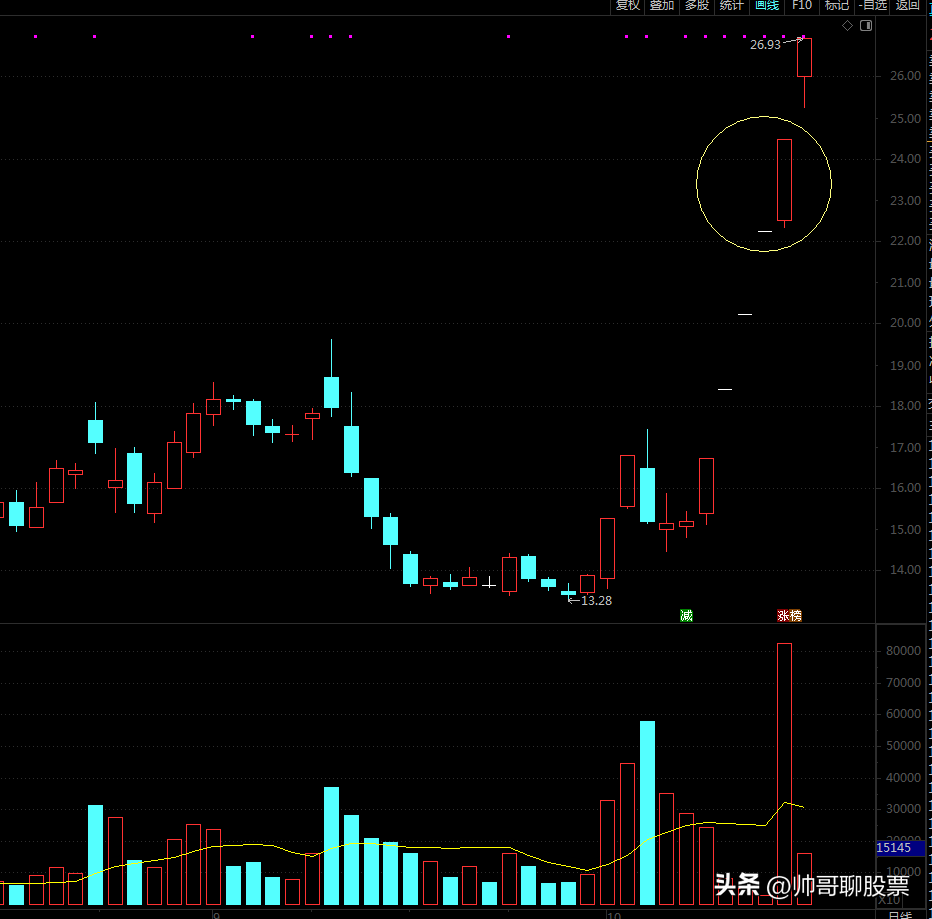
Task: Open the 多股 multi-stock view
Action: pos(697,5)
